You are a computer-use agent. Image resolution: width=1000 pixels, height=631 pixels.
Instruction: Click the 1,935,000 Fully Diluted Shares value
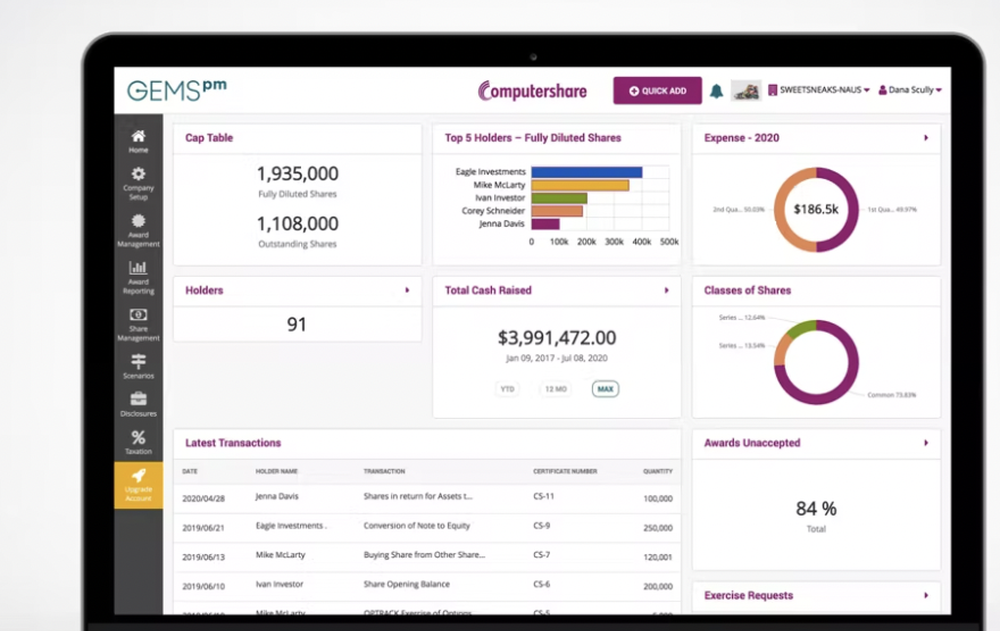click(297, 174)
